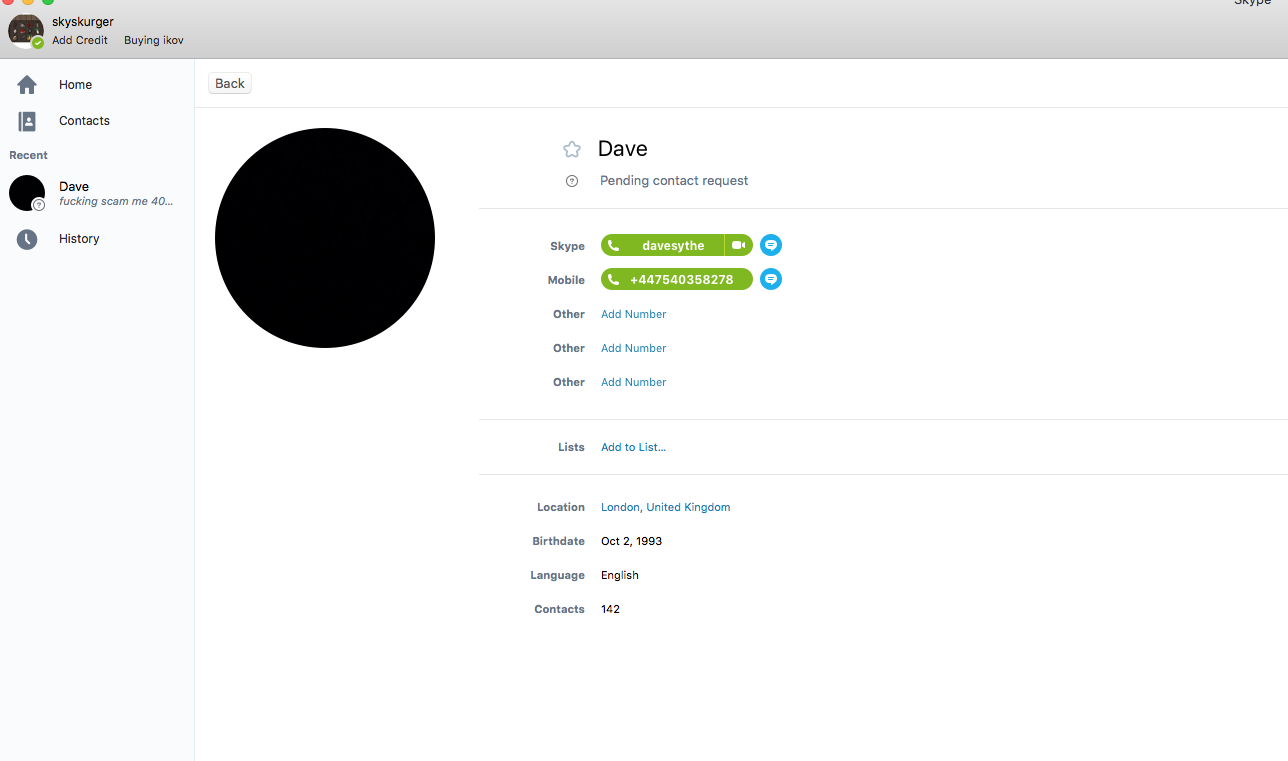Screen dimensions: 1288x761
Task: Open recent conversation with Dave
Action: click(97, 193)
